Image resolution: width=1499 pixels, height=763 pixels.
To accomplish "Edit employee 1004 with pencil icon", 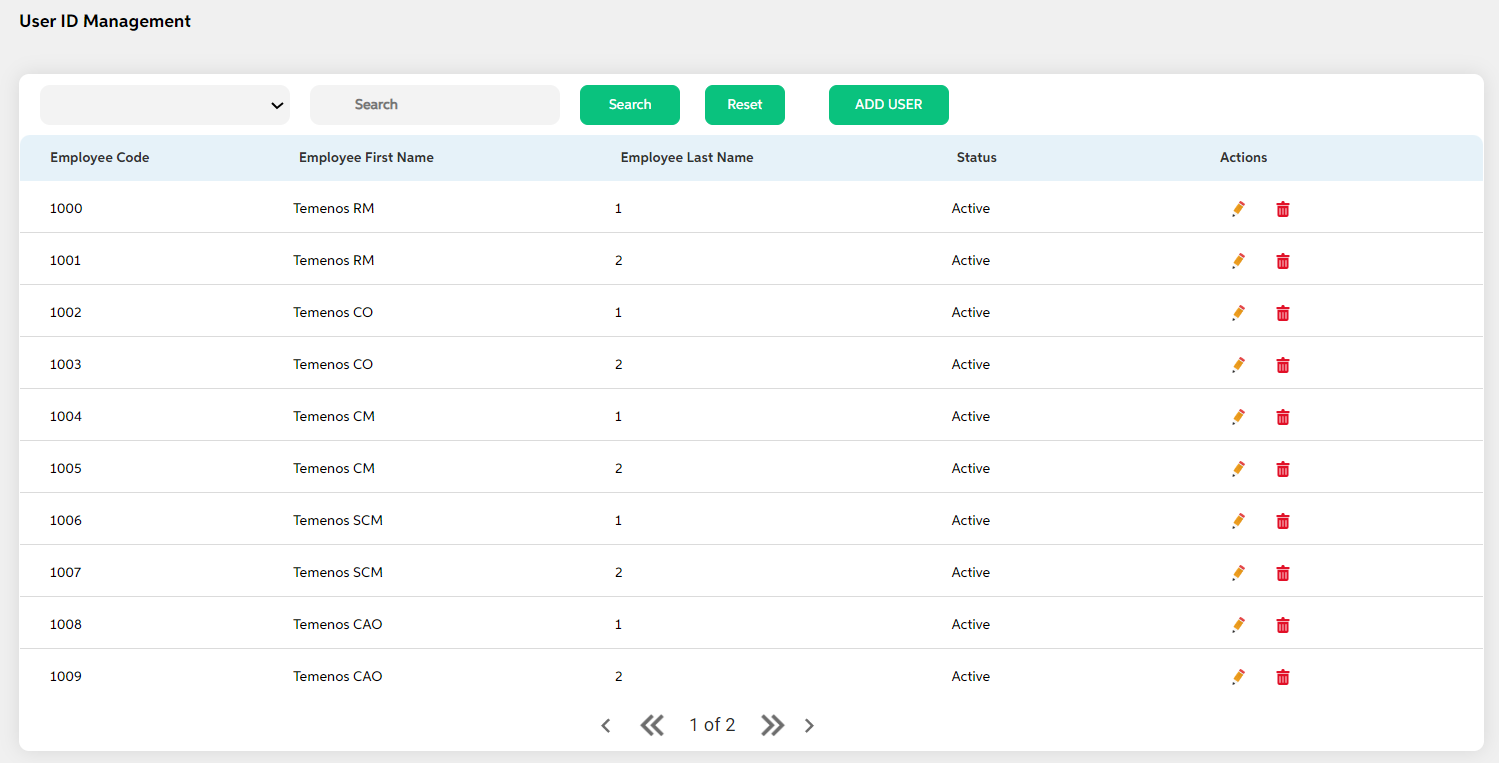I will click(x=1238, y=416).
